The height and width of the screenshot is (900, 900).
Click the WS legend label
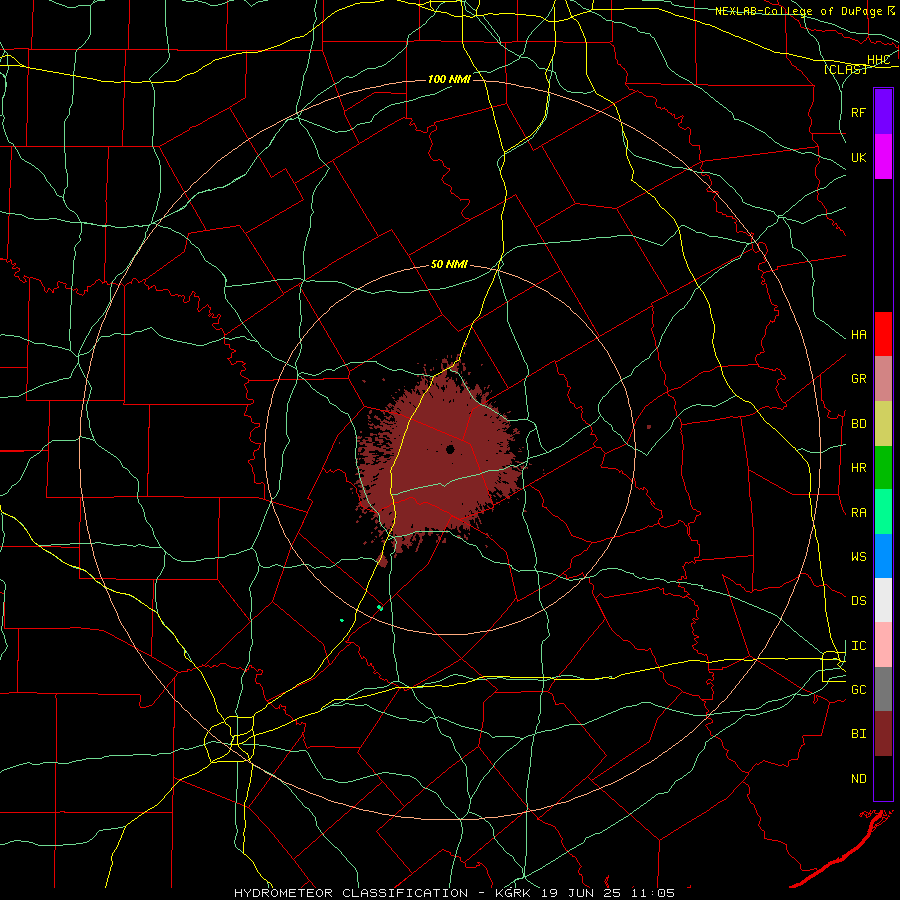pos(858,557)
